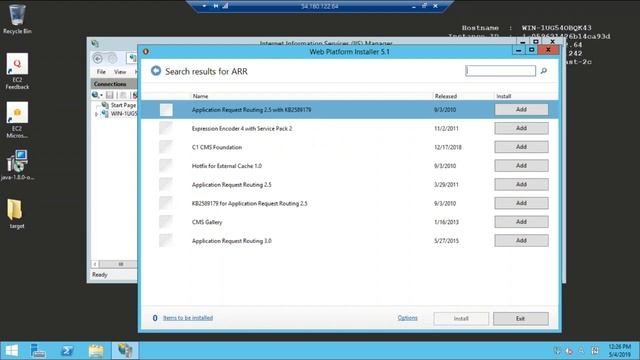Viewport: 640px width, 360px height.
Task: Click the taskbar clock showing 12:26 PM
Action: pyautogui.click(x=619, y=351)
